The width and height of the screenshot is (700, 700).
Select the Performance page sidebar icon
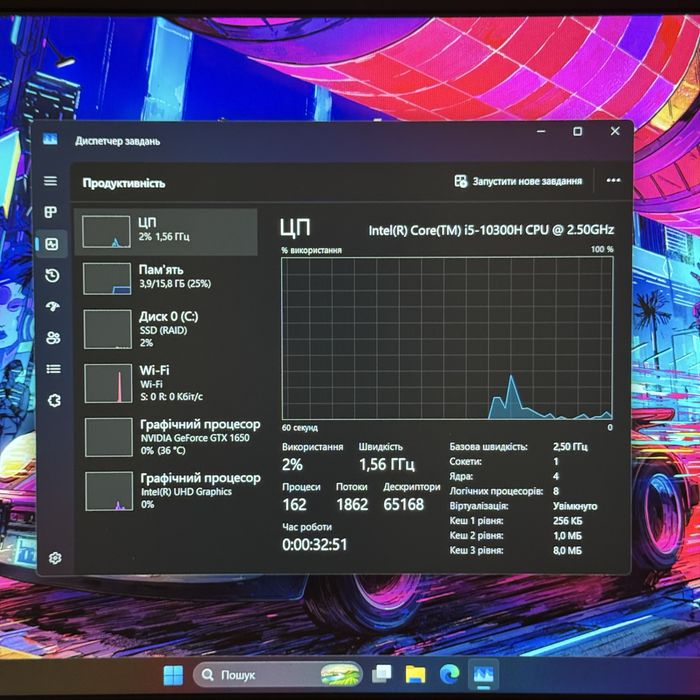(52, 244)
